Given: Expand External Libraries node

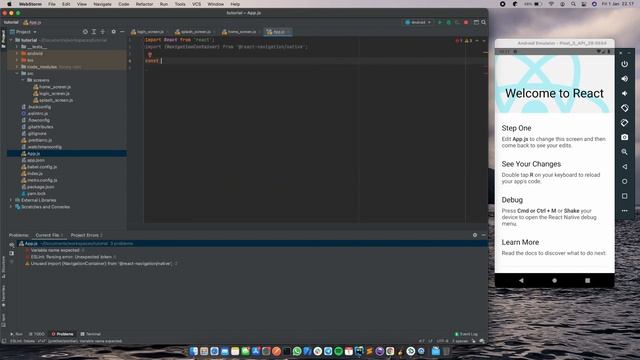Looking at the screenshot, I should click(x=11, y=200).
